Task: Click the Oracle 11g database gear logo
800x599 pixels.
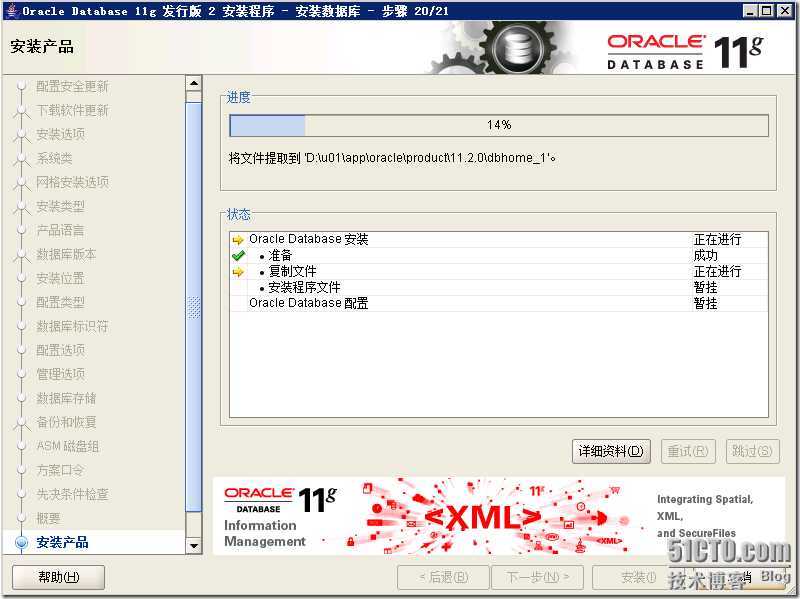Action: point(517,48)
